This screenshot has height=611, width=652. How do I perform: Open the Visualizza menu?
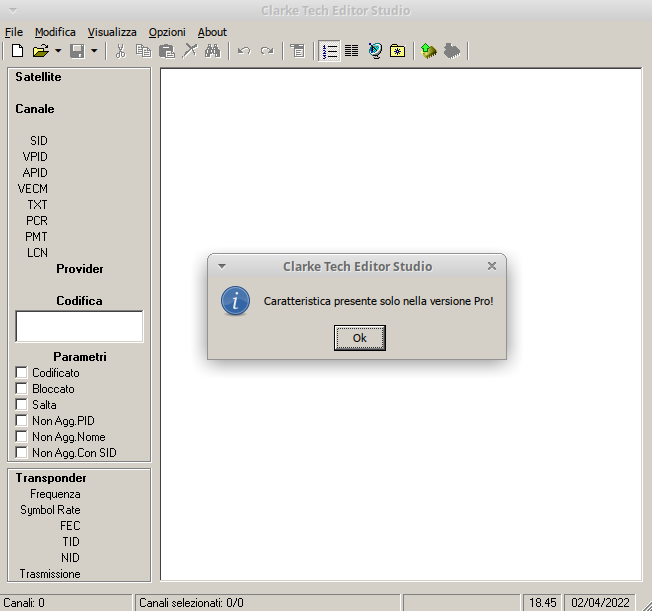click(x=112, y=32)
